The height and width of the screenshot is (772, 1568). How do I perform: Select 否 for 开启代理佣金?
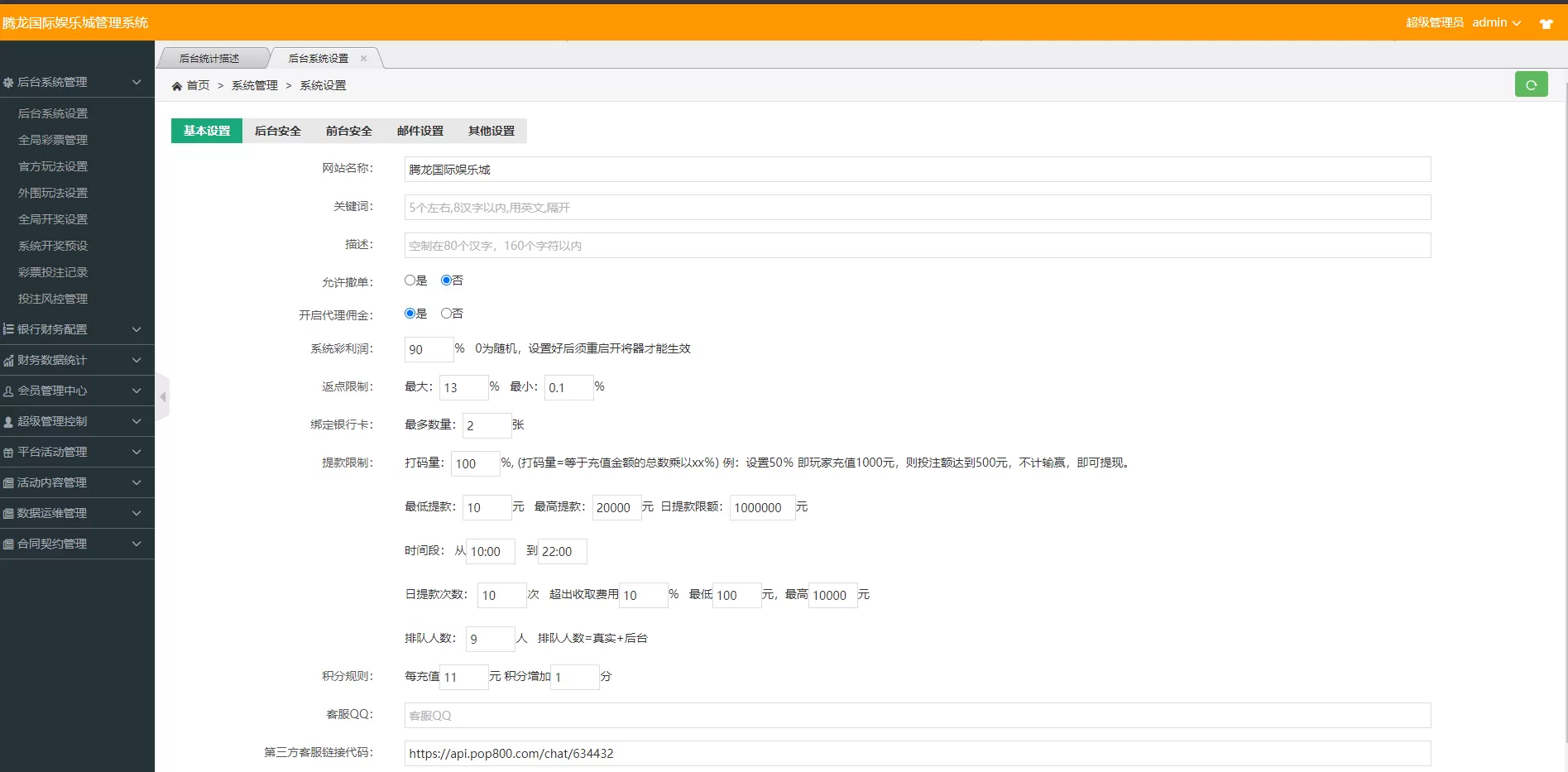[x=445, y=313]
